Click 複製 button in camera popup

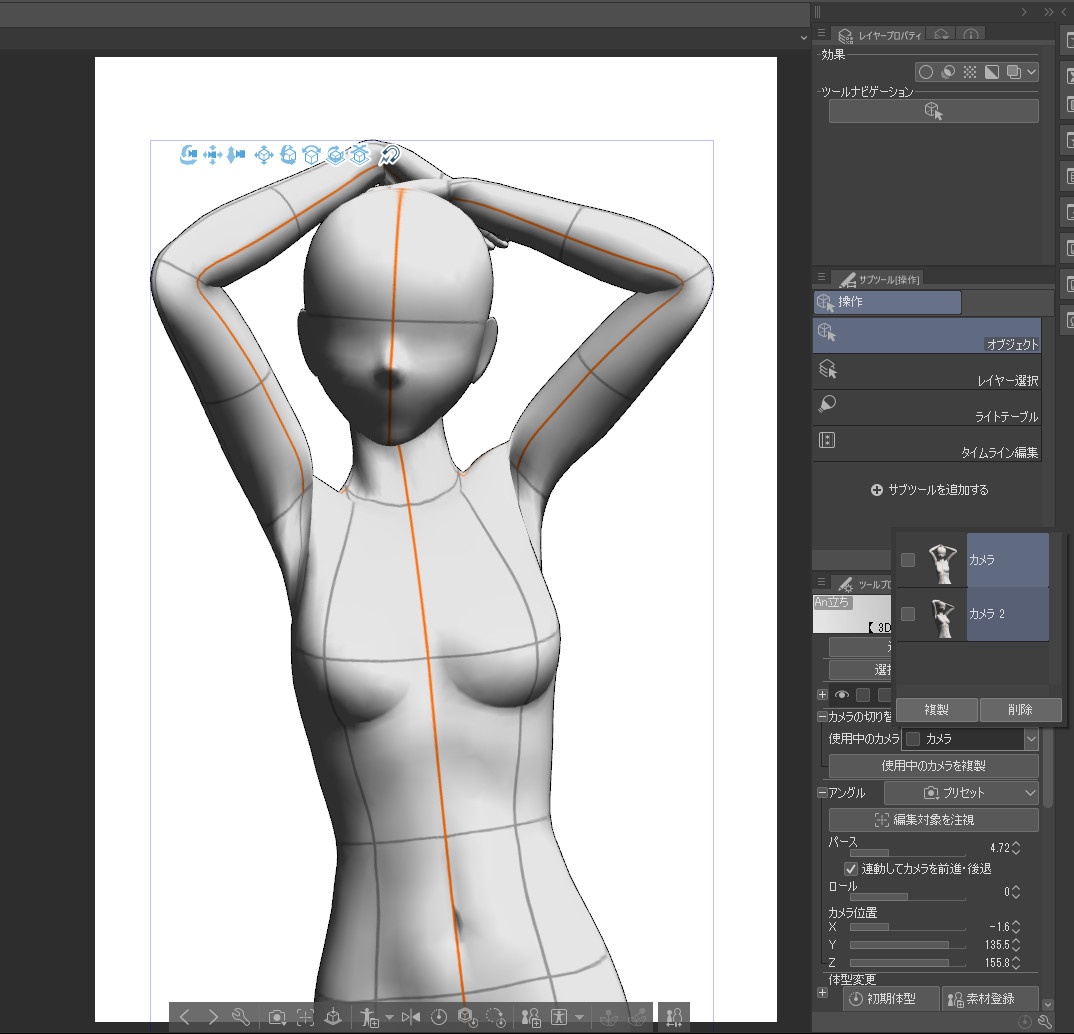936,709
